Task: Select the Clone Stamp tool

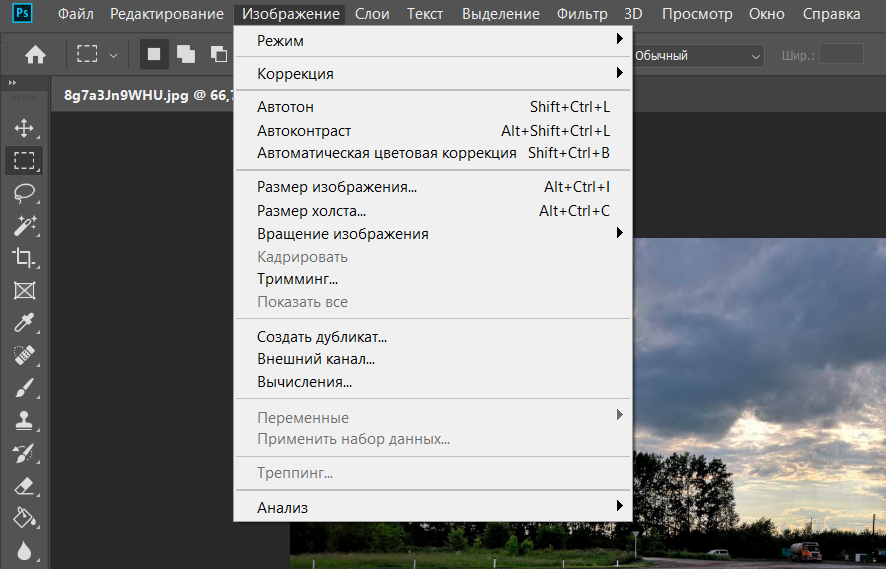Action: (x=24, y=420)
